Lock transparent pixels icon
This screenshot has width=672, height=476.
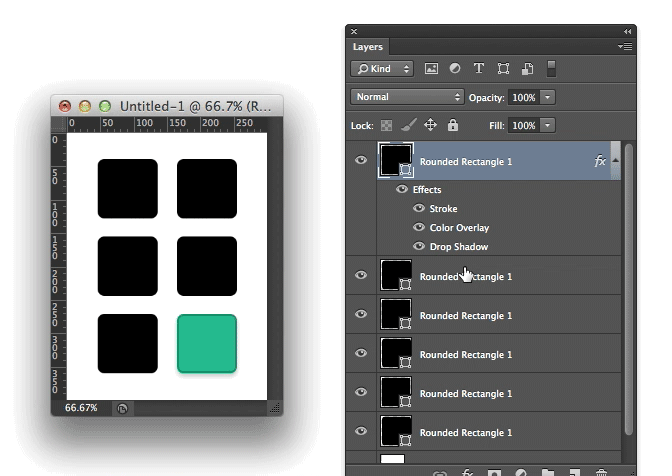tap(387, 125)
